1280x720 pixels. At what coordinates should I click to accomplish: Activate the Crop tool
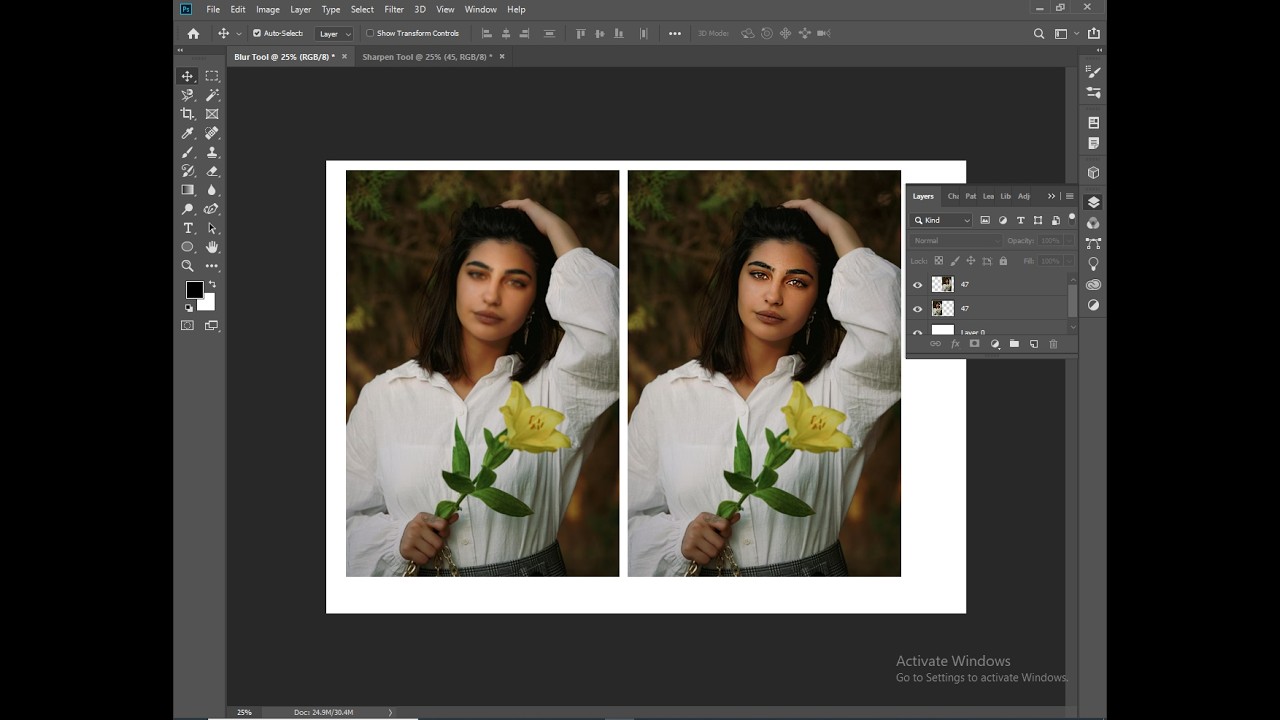187,114
